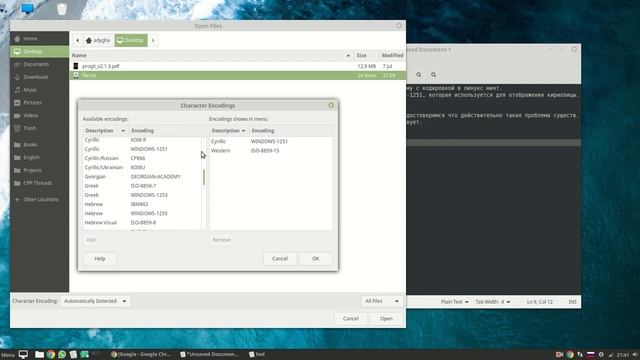This screenshot has width=640, height=360.
Task: Click the path bar back arrow
Action: [x=78, y=40]
